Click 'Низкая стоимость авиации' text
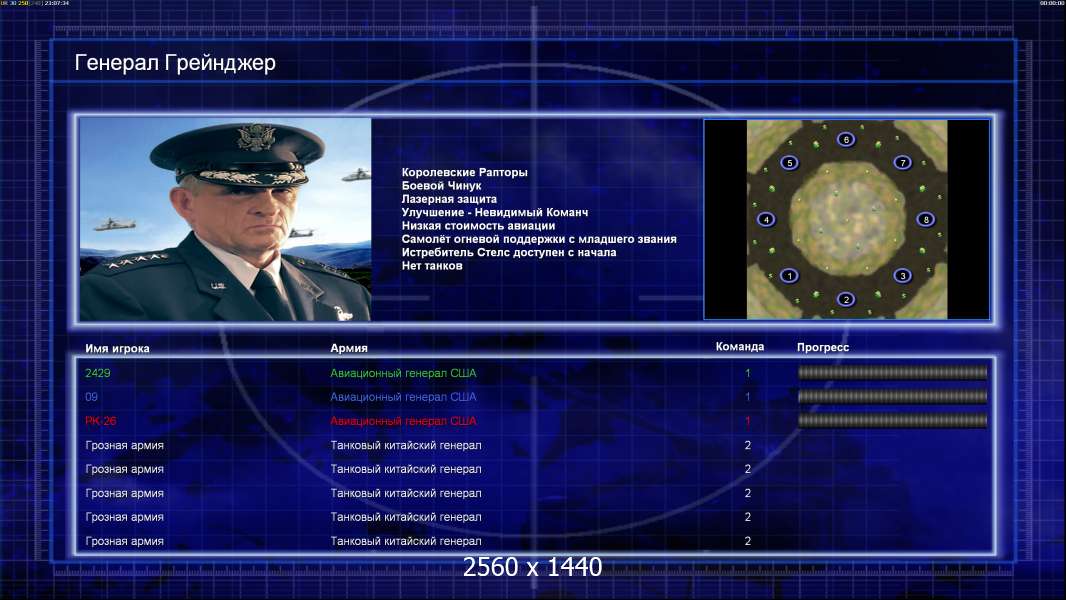This screenshot has height=600, width=1066. pyautogui.click(x=478, y=226)
